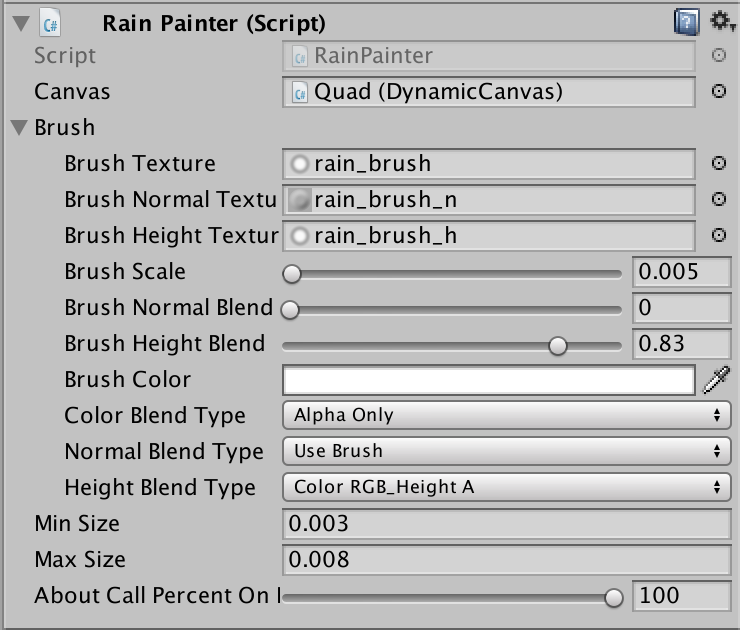The height and width of the screenshot is (630, 740).
Task: Open the component settings gear menu
Action: pos(722,21)
